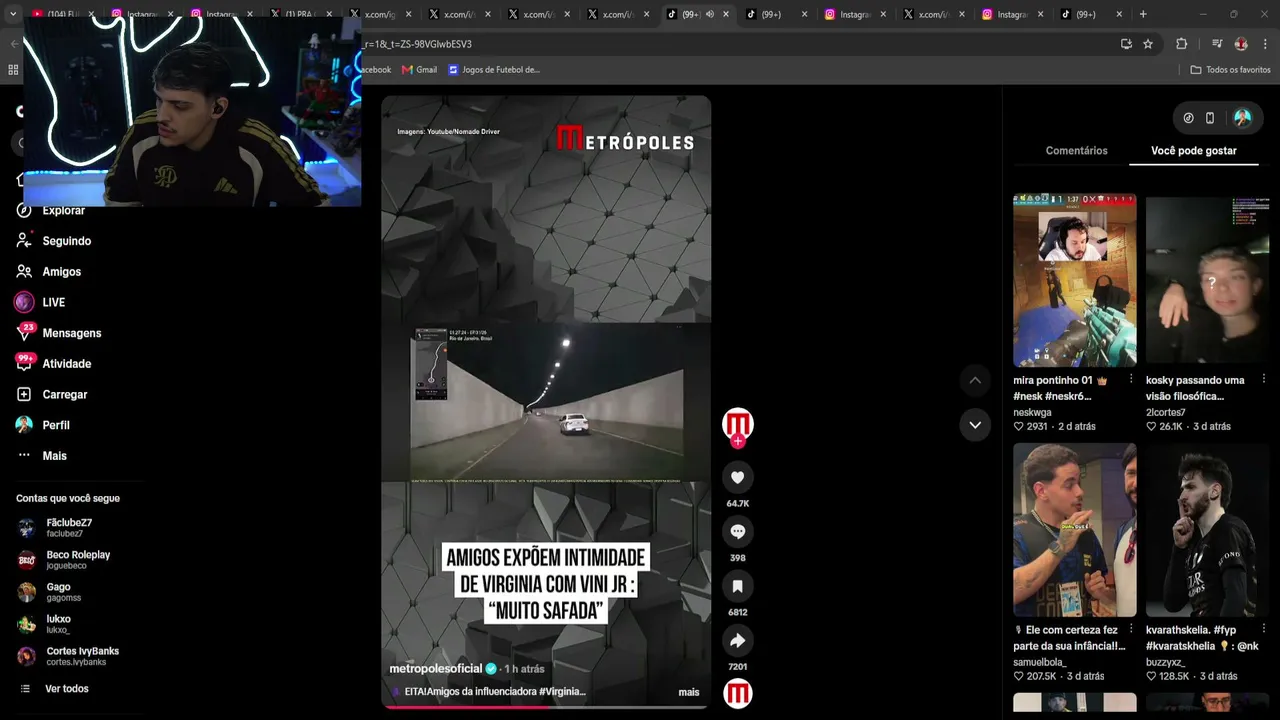
Task: Open the 2lcortes7 author name
Action: pyautogui.click(x=1165, y=412)
